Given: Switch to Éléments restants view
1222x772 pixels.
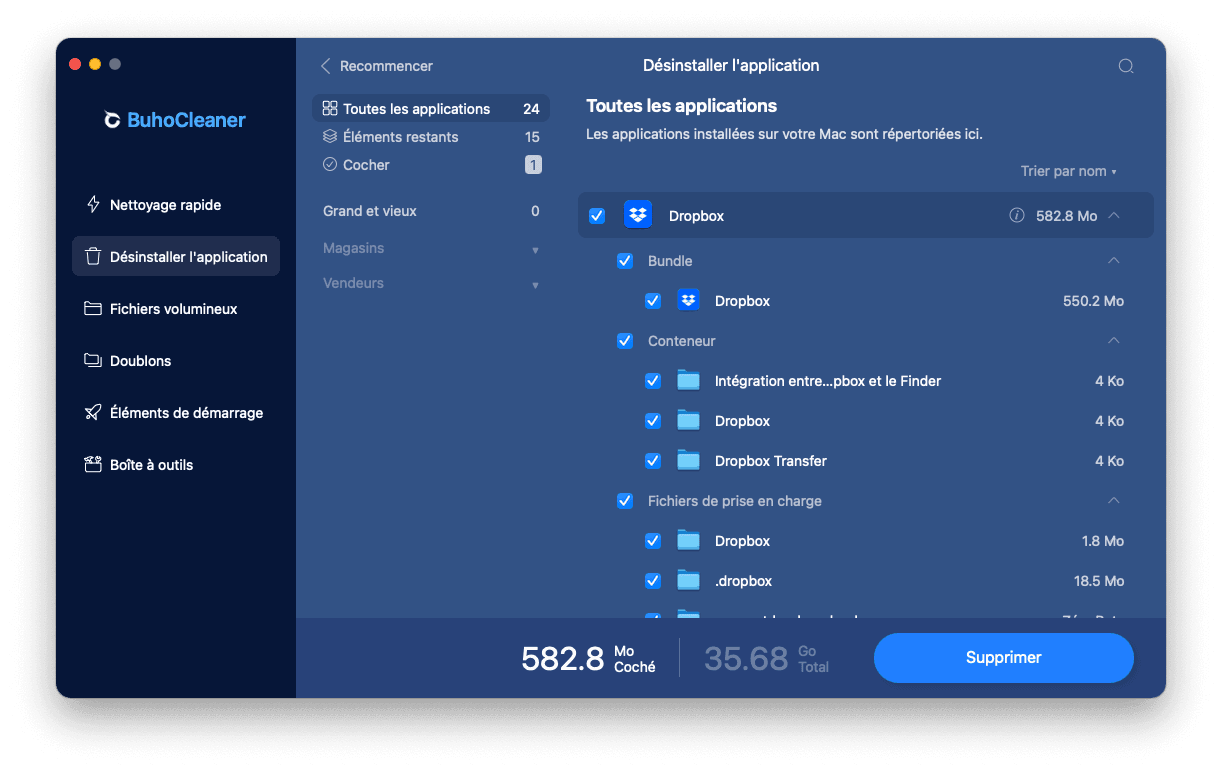Looking at the screenshot, I should pyautogui.click(x=403, y=136).
